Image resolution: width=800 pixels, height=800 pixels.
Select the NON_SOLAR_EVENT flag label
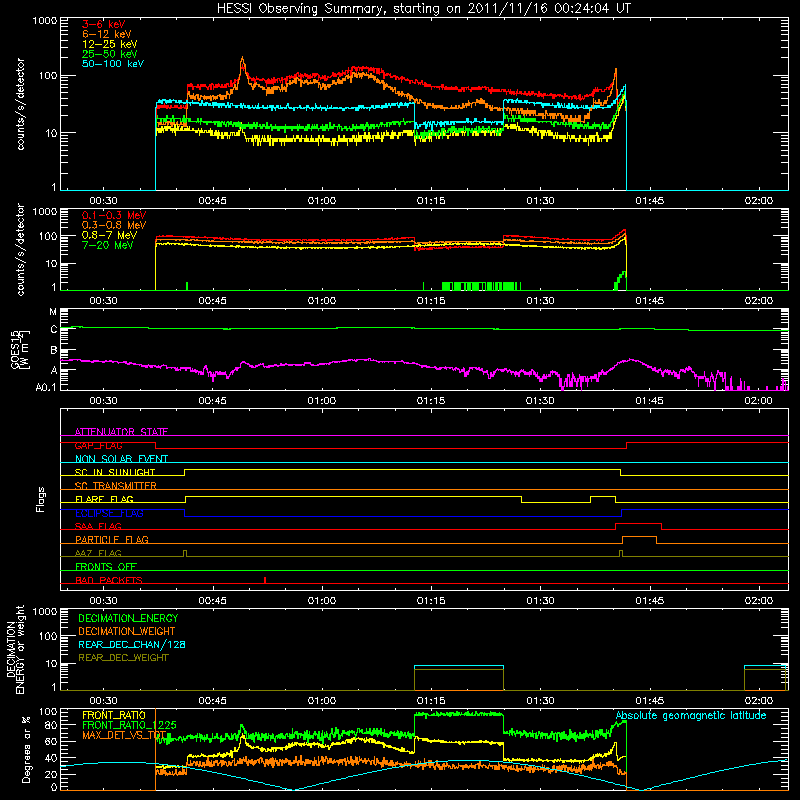click(121, 459)
